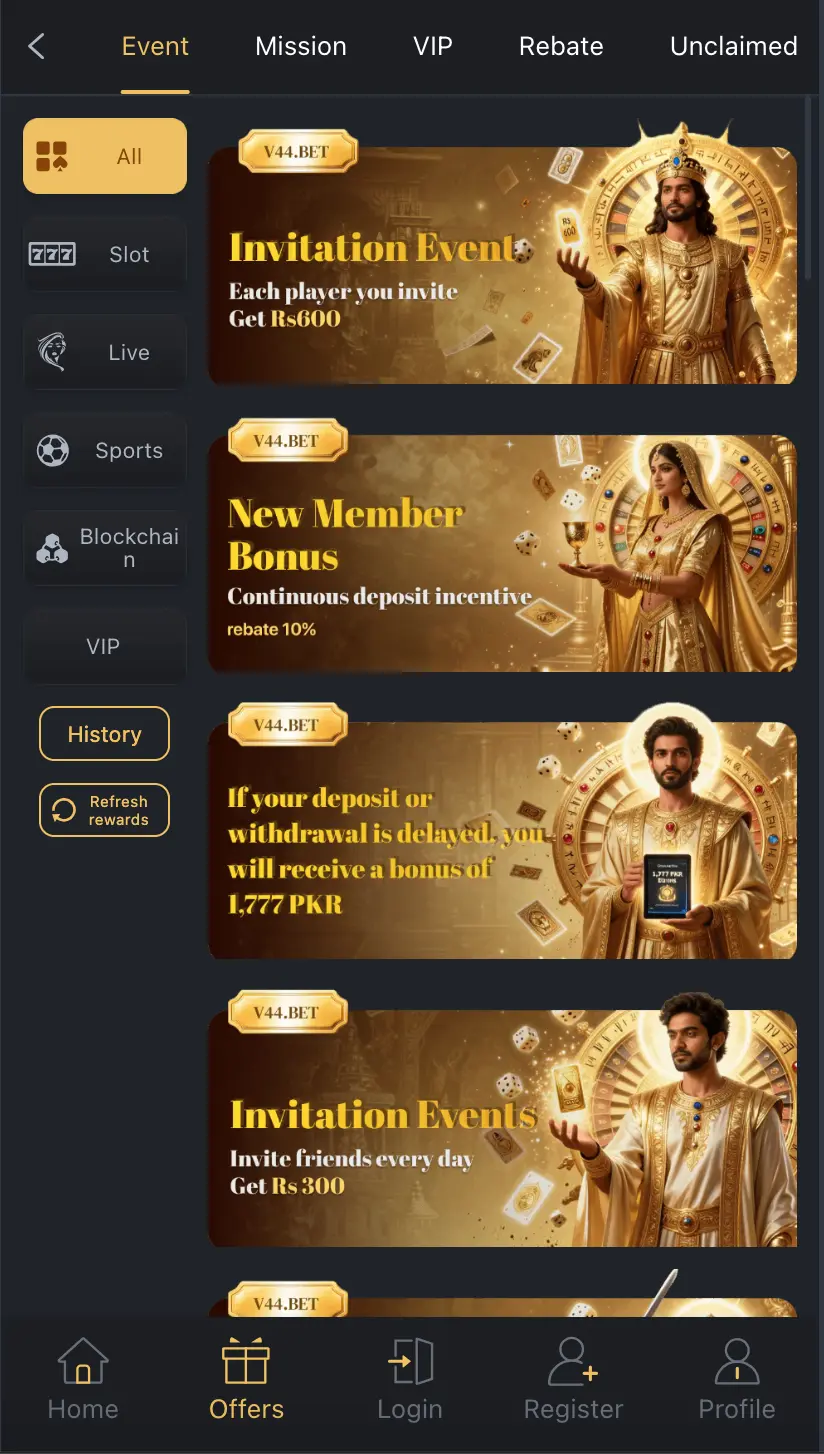View the Unclaimed tab

(x=734, y=46)
